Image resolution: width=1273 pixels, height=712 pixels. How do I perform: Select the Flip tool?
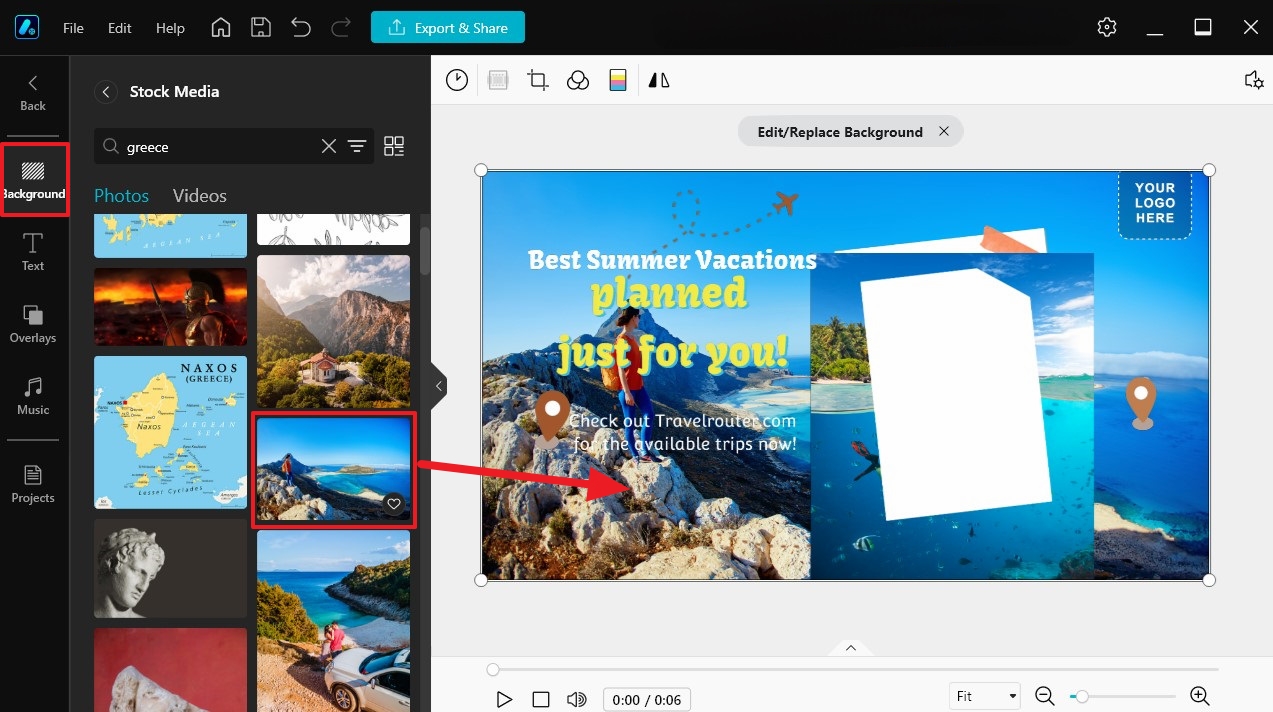(x=658, y=80)
